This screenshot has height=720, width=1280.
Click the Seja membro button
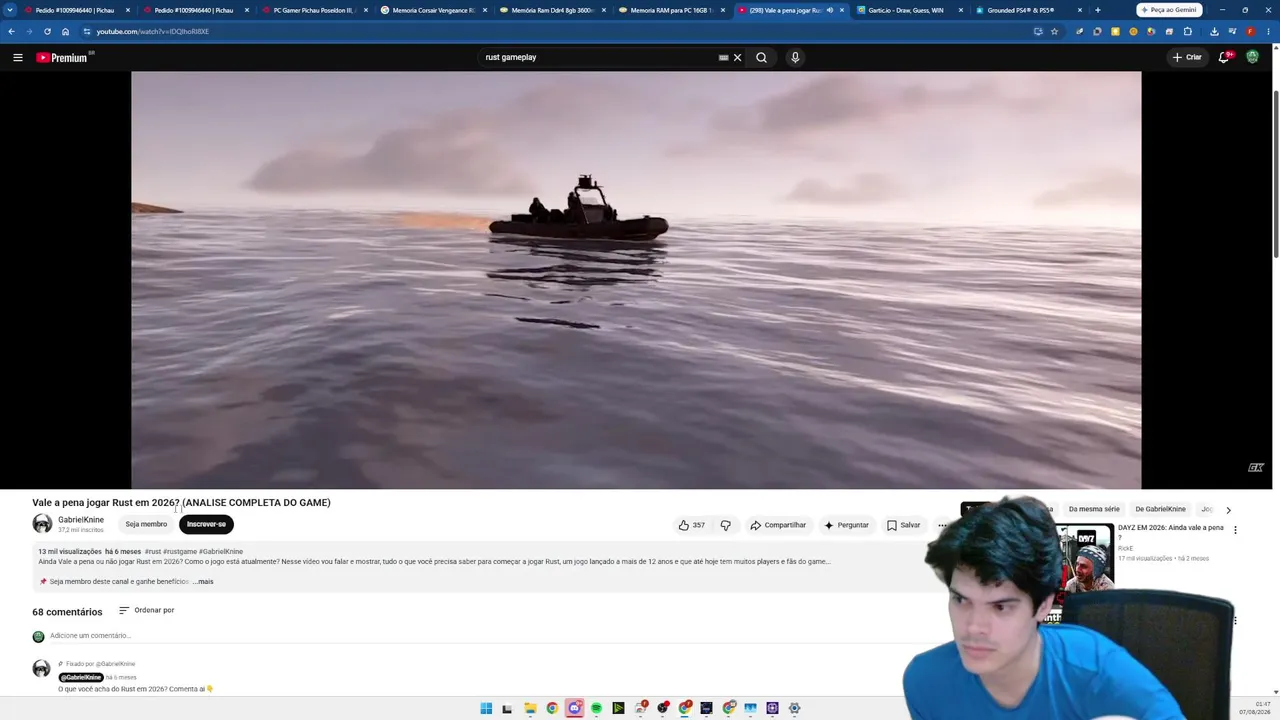[146, 524]
